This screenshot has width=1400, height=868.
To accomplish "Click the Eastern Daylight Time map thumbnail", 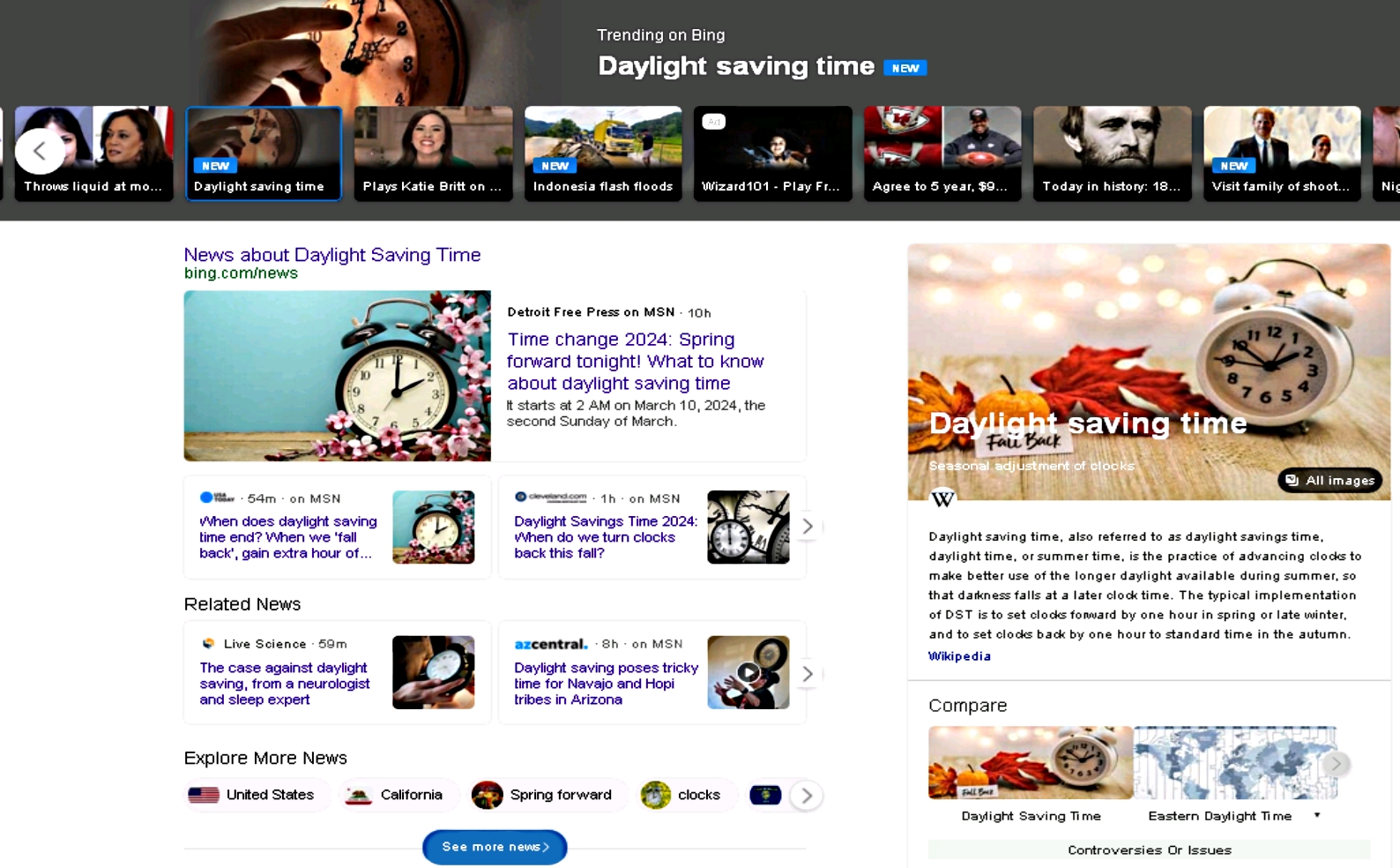I will pos(1235,763).
